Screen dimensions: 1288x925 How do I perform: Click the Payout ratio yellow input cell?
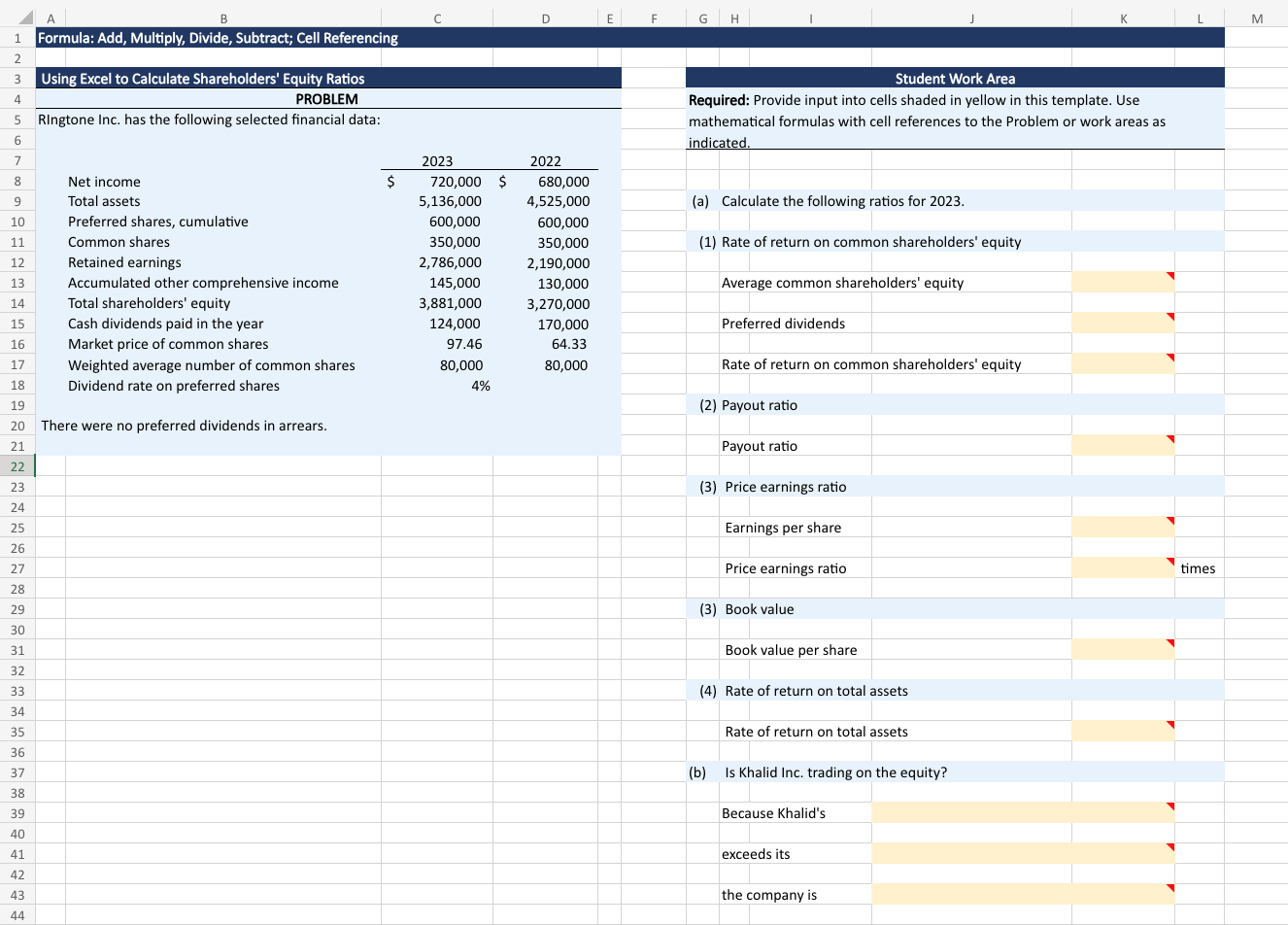coord(1123,446)
